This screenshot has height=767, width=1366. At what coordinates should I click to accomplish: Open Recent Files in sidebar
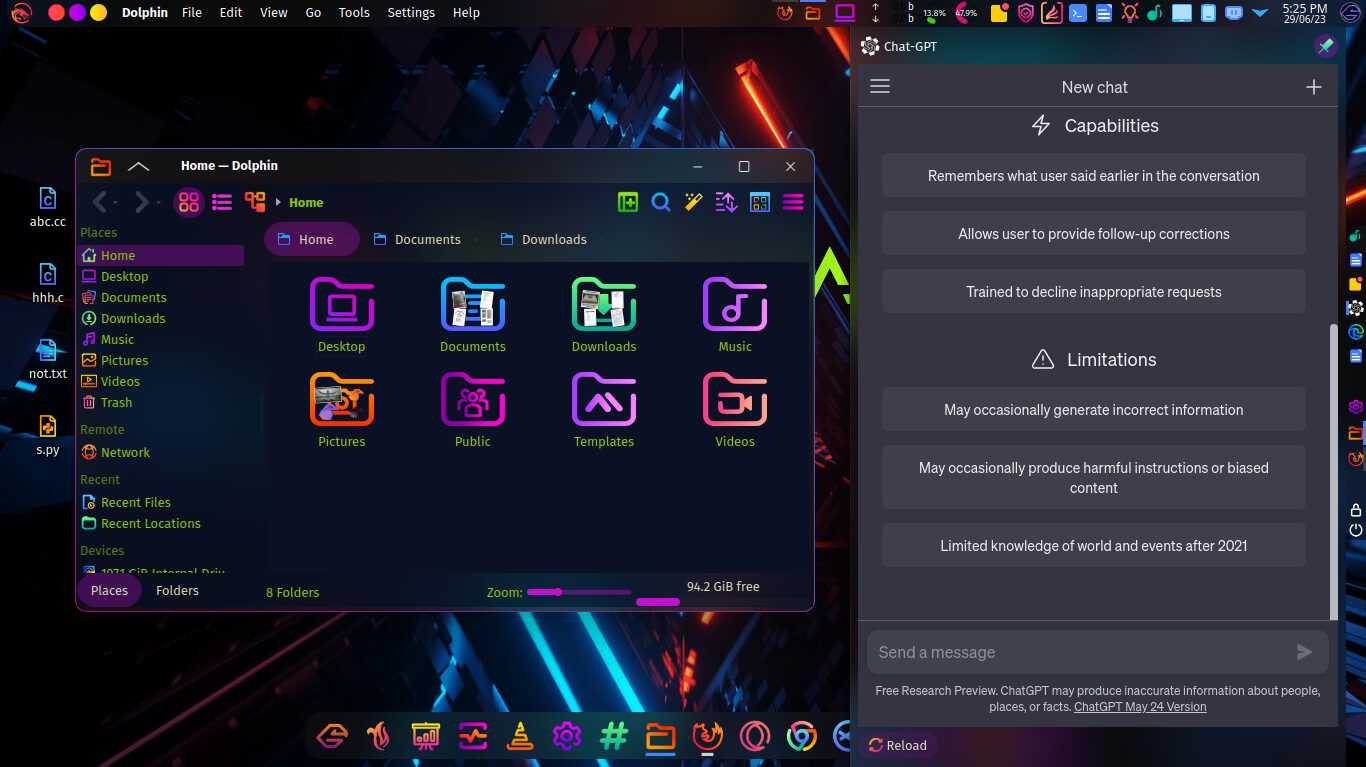(160, 503)
